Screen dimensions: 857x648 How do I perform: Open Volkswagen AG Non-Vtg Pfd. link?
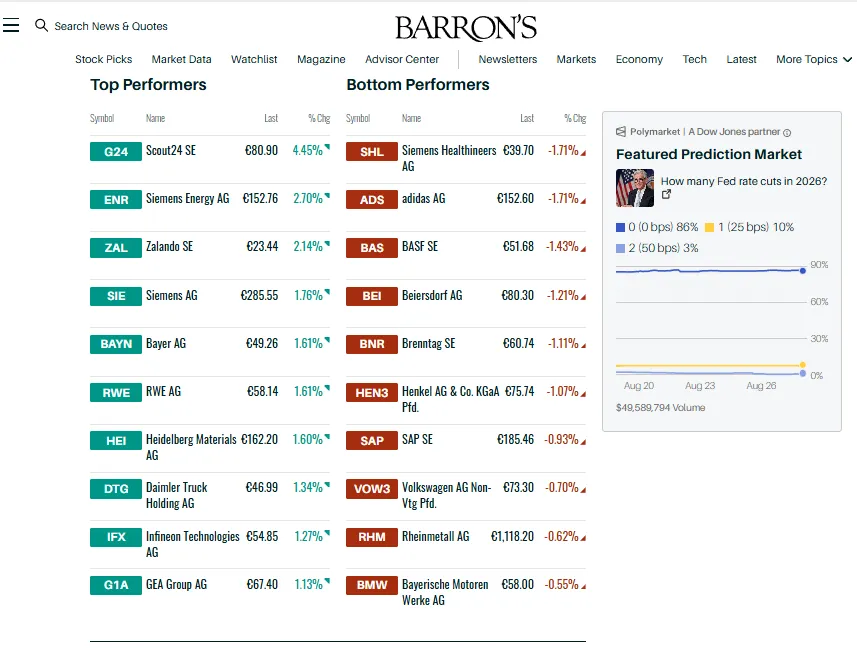click(x=447, y=495)
